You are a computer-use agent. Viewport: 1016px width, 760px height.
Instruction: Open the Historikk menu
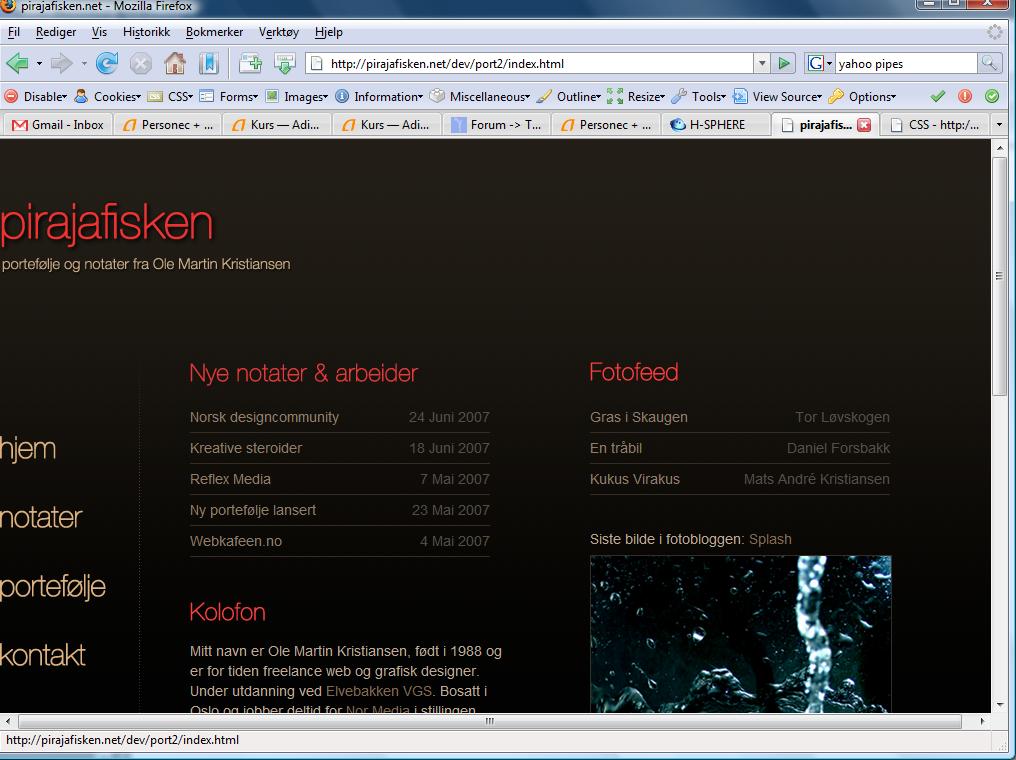point(146,32)
